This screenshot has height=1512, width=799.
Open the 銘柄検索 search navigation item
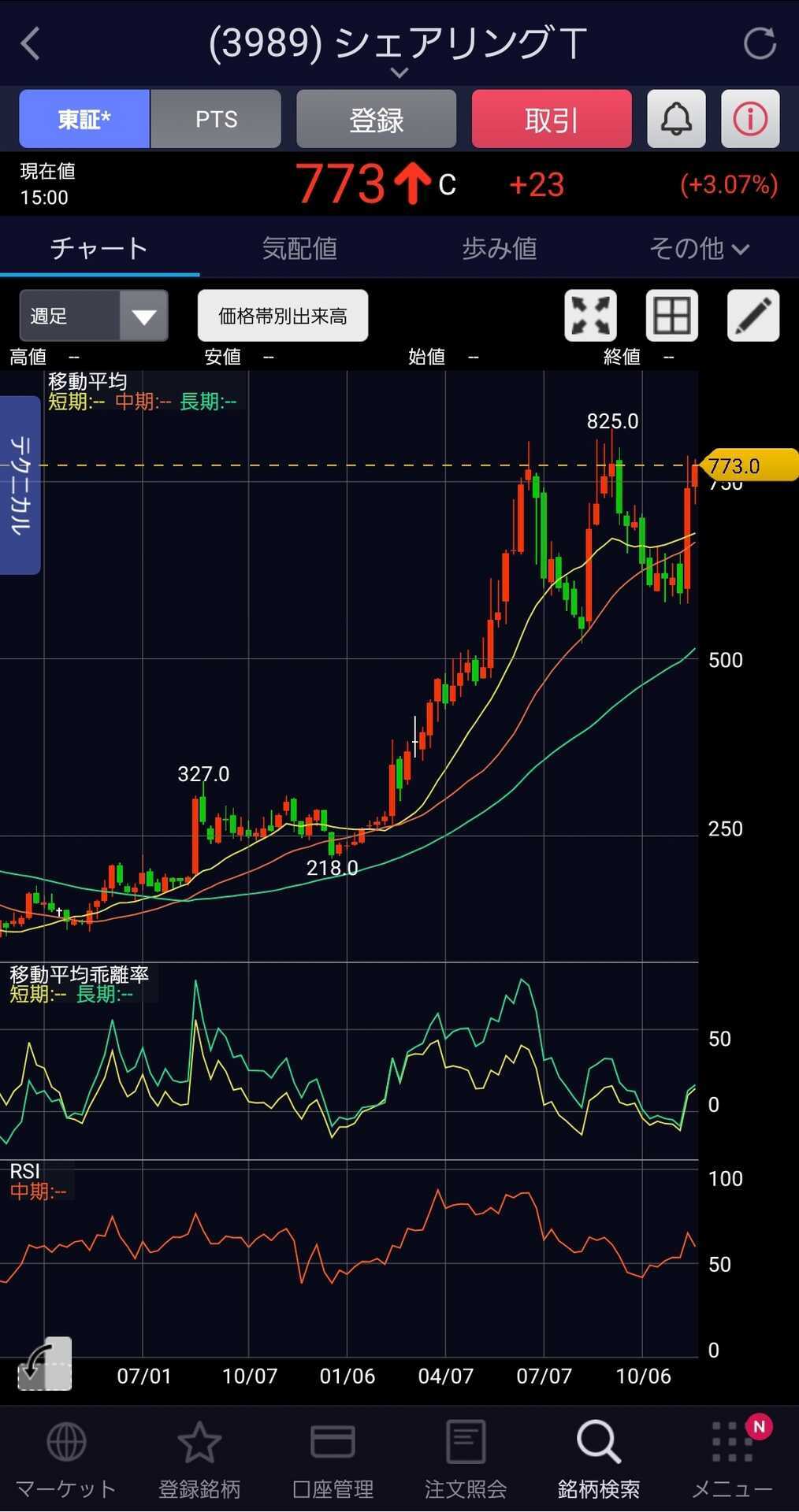pyautogui.click(x=599, y=1459)
